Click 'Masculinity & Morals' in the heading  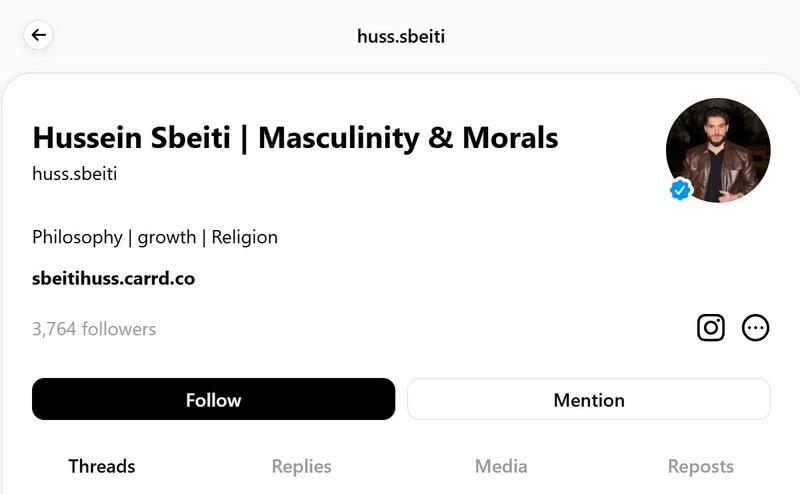(x=408, y=138)
